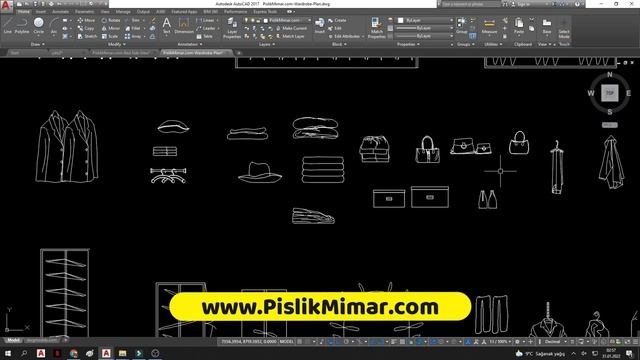Expand the Block panel

(339, 44)
